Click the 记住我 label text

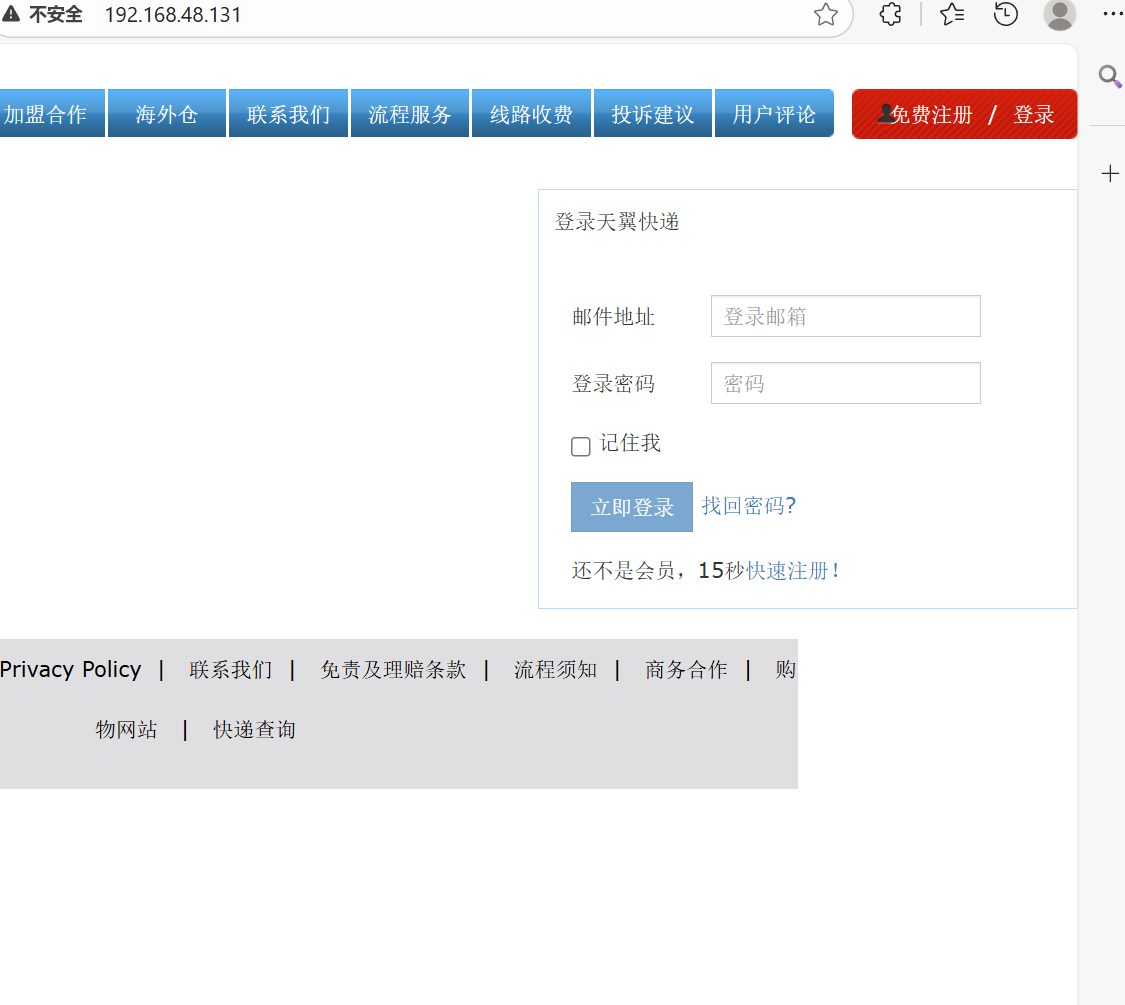click(630, 443)
